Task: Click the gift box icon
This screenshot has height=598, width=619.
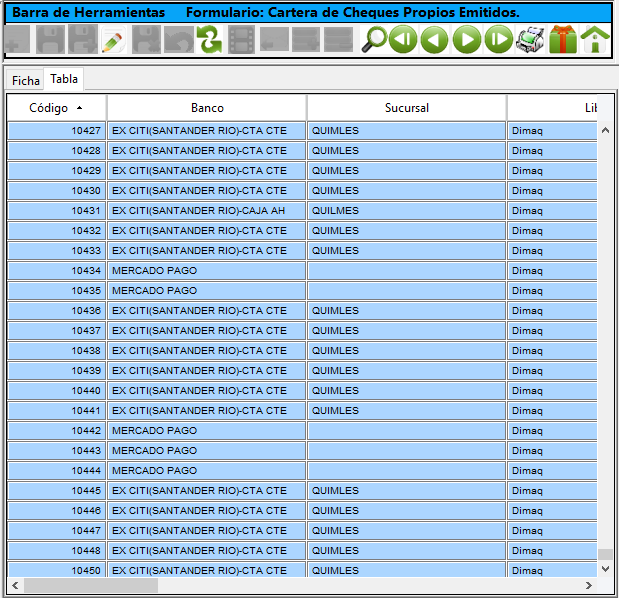Action: point(563,40)
